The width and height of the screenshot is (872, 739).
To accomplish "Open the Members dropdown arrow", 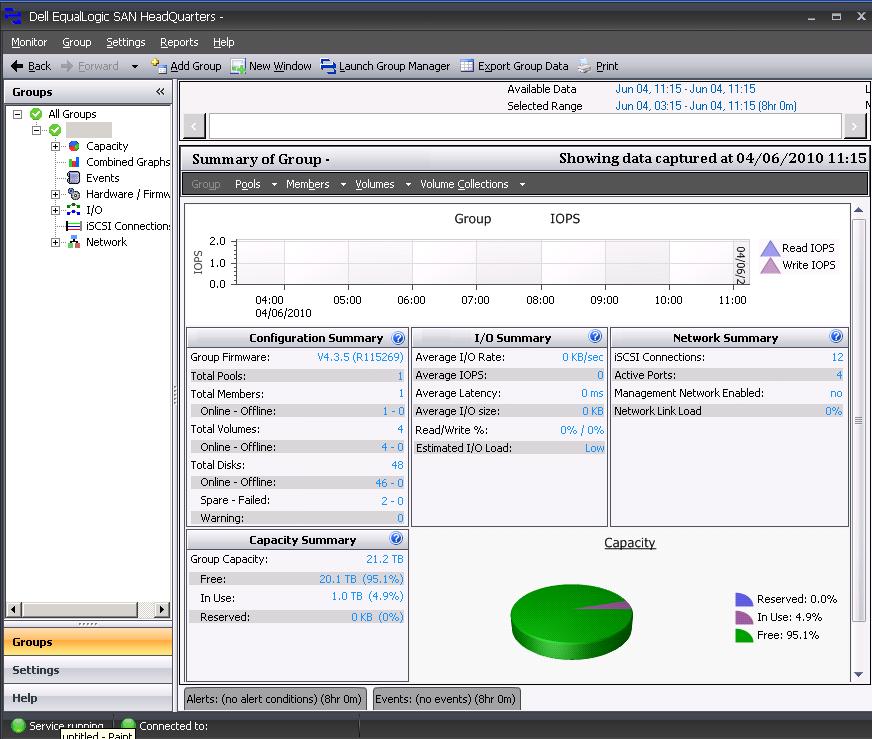I will click(343, 185).
